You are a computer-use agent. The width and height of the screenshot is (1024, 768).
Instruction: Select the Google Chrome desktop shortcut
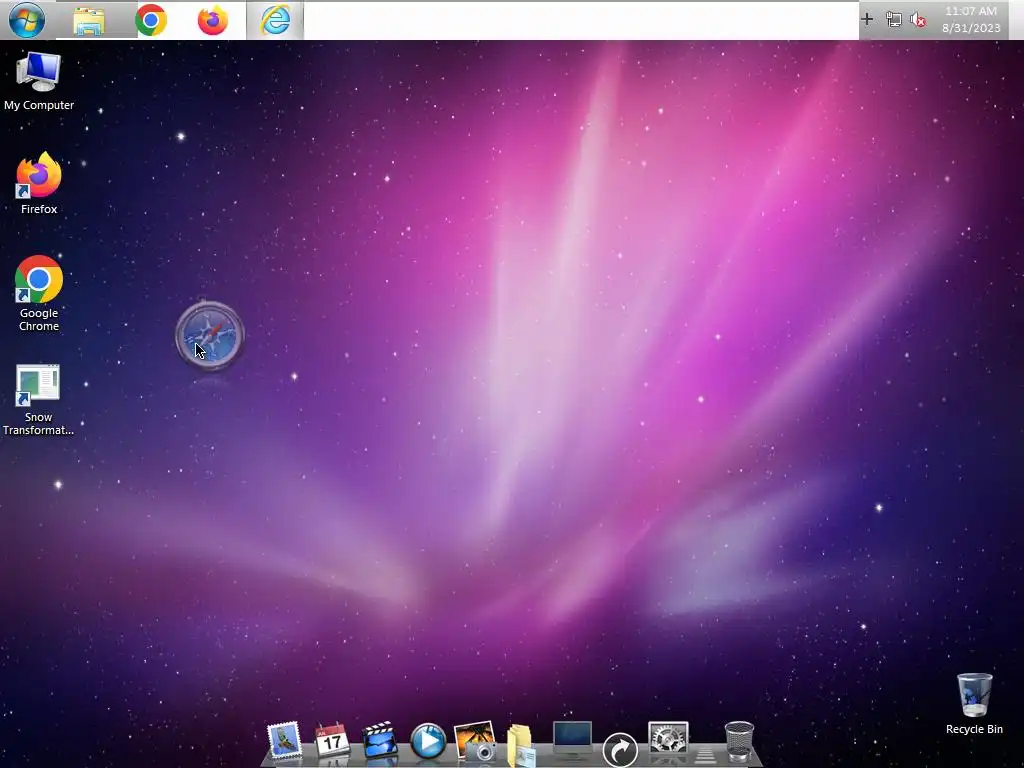point(39,293)
